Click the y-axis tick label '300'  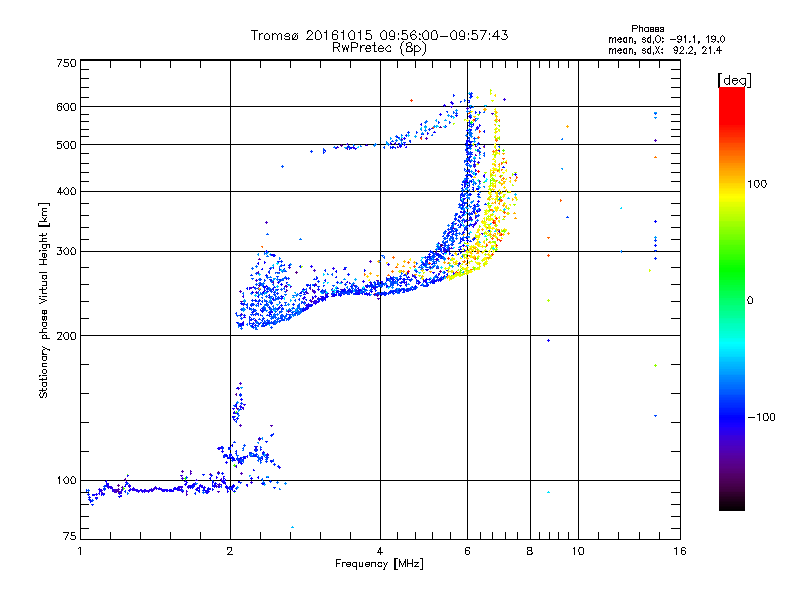[67, 252]
